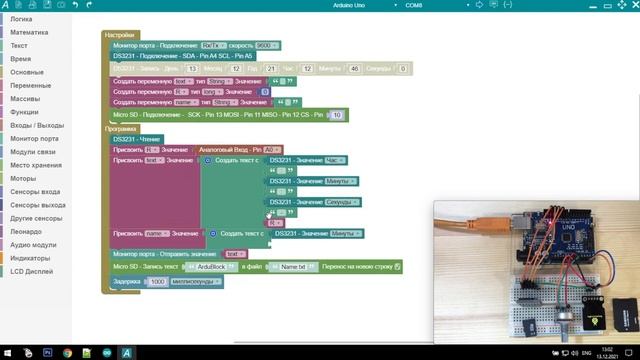Choose the Сенсоры выхода category
The image size is (640, 360).
(x=38, y=205)
